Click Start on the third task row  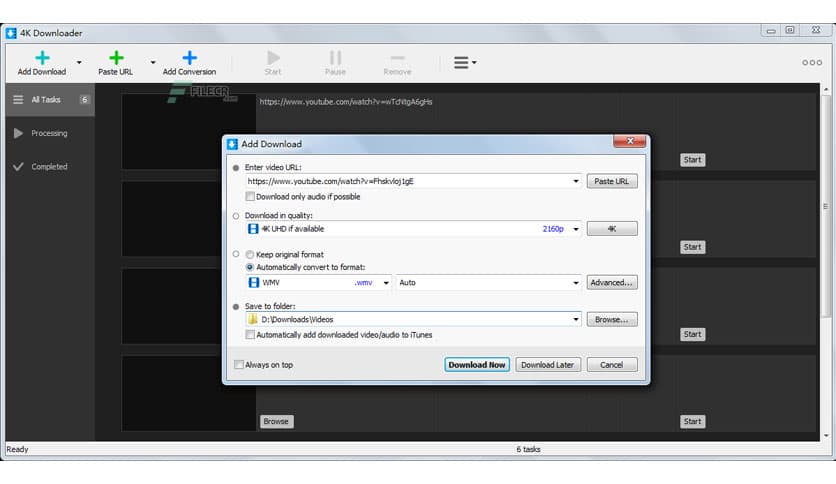tap(693, 334)
